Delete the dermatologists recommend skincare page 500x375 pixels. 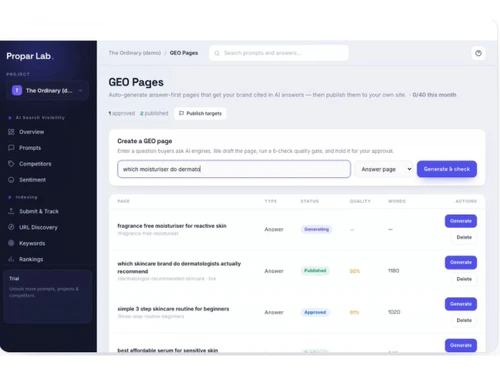click(x=464, y=279)
